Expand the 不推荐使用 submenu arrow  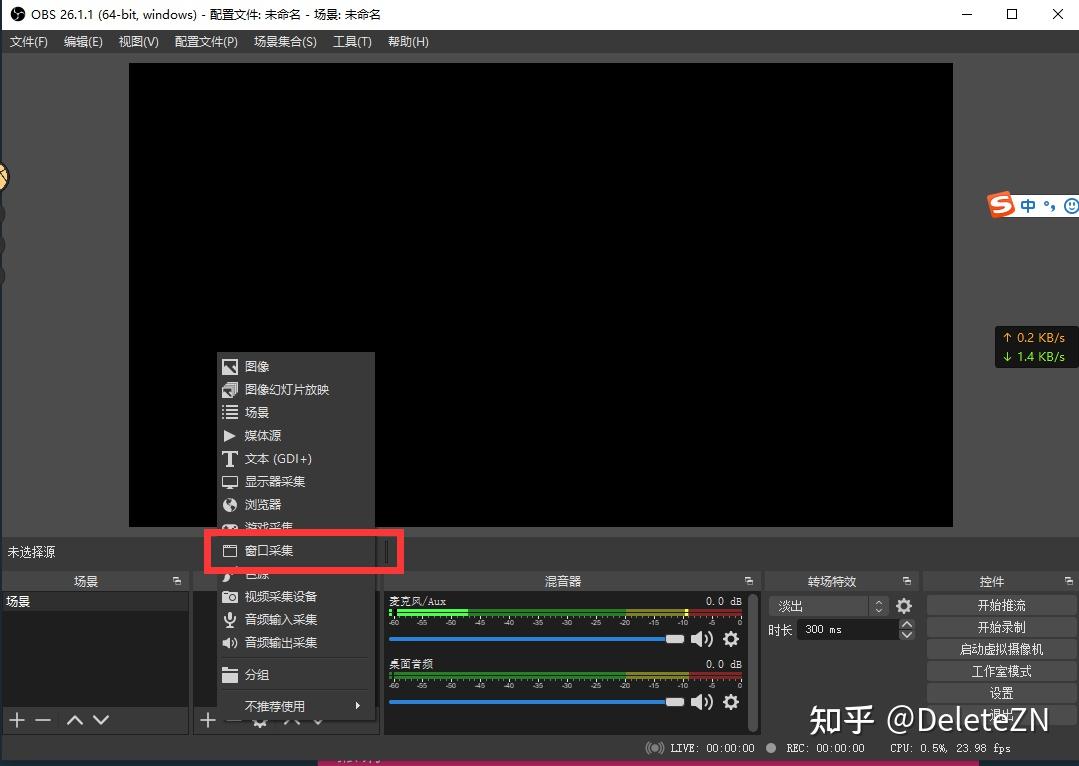click(x=357, y=705)
